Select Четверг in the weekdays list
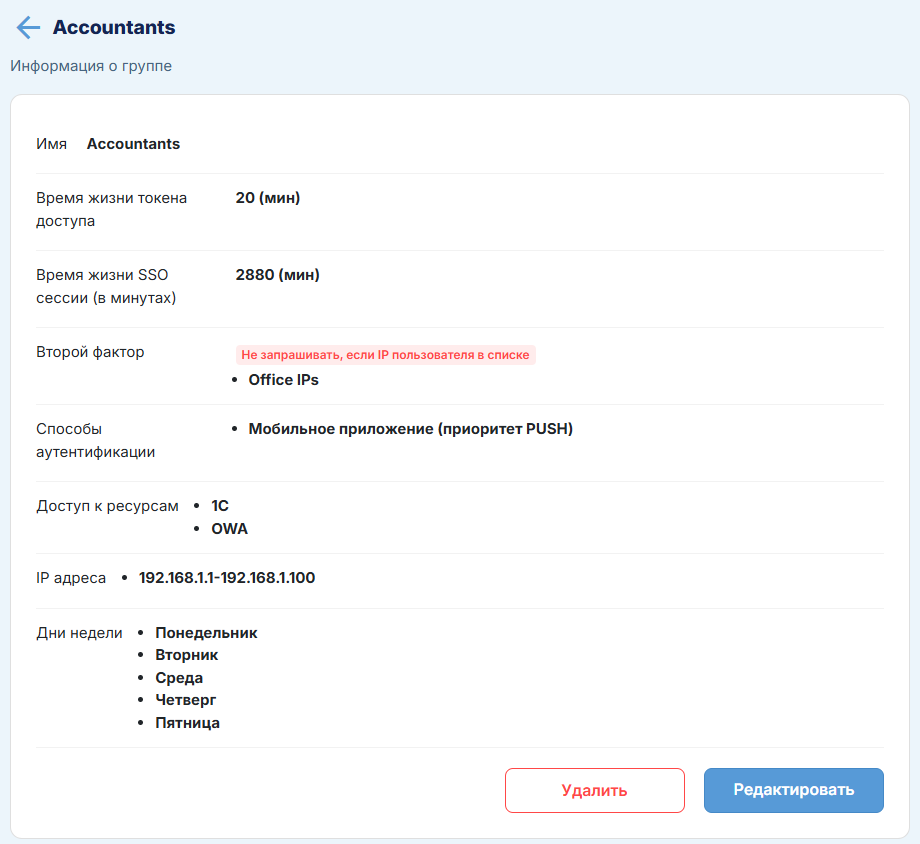Viewport: 920px width, 844px height. pos(186,700)
